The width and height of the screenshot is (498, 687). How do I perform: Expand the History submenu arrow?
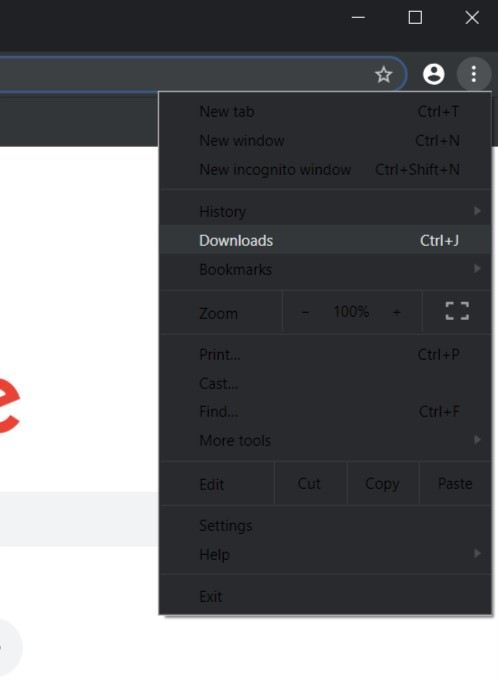[x=477, y=211]
